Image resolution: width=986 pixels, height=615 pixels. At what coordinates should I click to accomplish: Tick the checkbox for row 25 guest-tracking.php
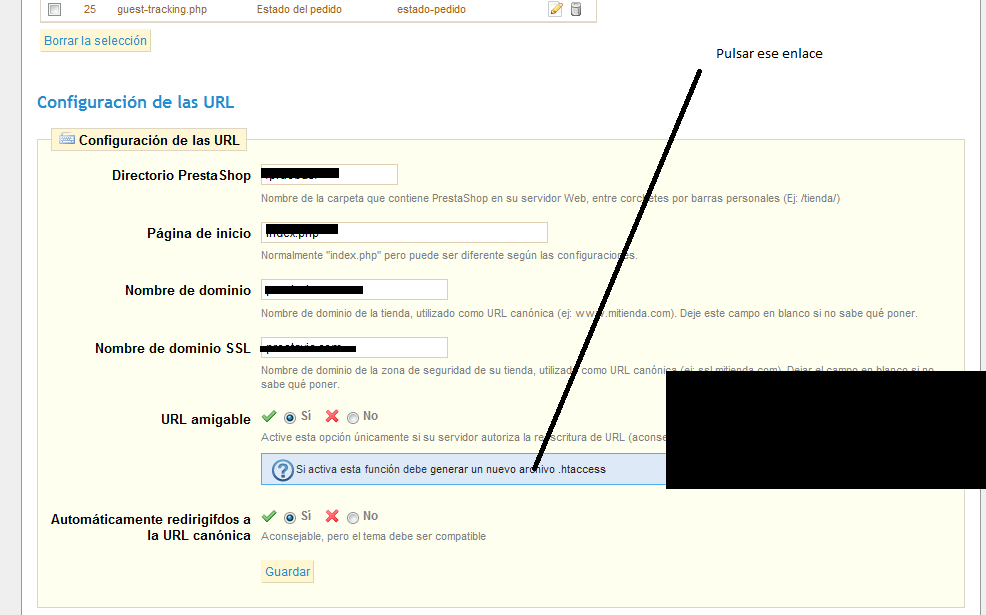tap(55, 10)
